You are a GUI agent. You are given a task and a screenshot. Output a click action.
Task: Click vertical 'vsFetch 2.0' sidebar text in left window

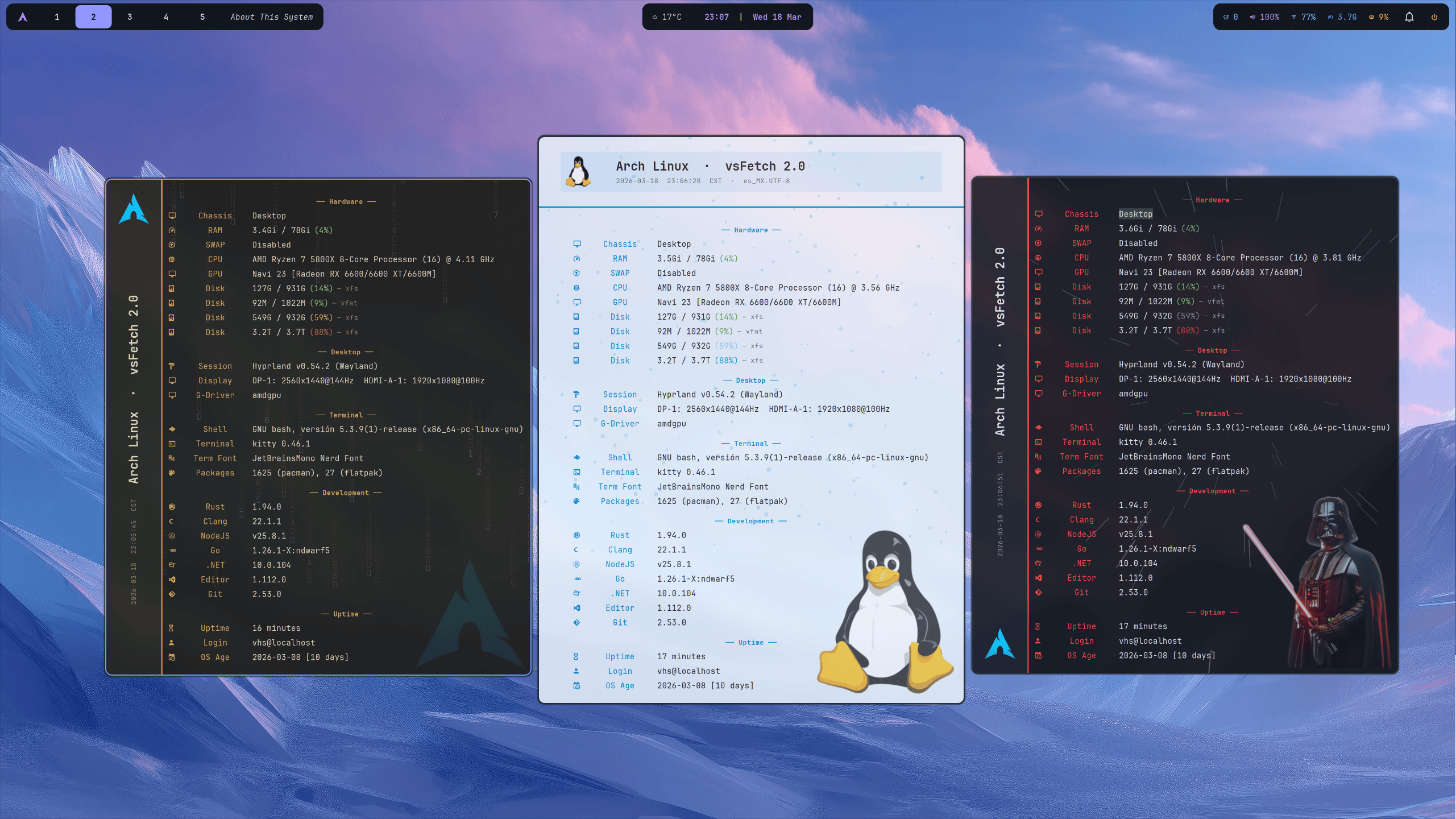pyautogui.click(x=134, y=334)
